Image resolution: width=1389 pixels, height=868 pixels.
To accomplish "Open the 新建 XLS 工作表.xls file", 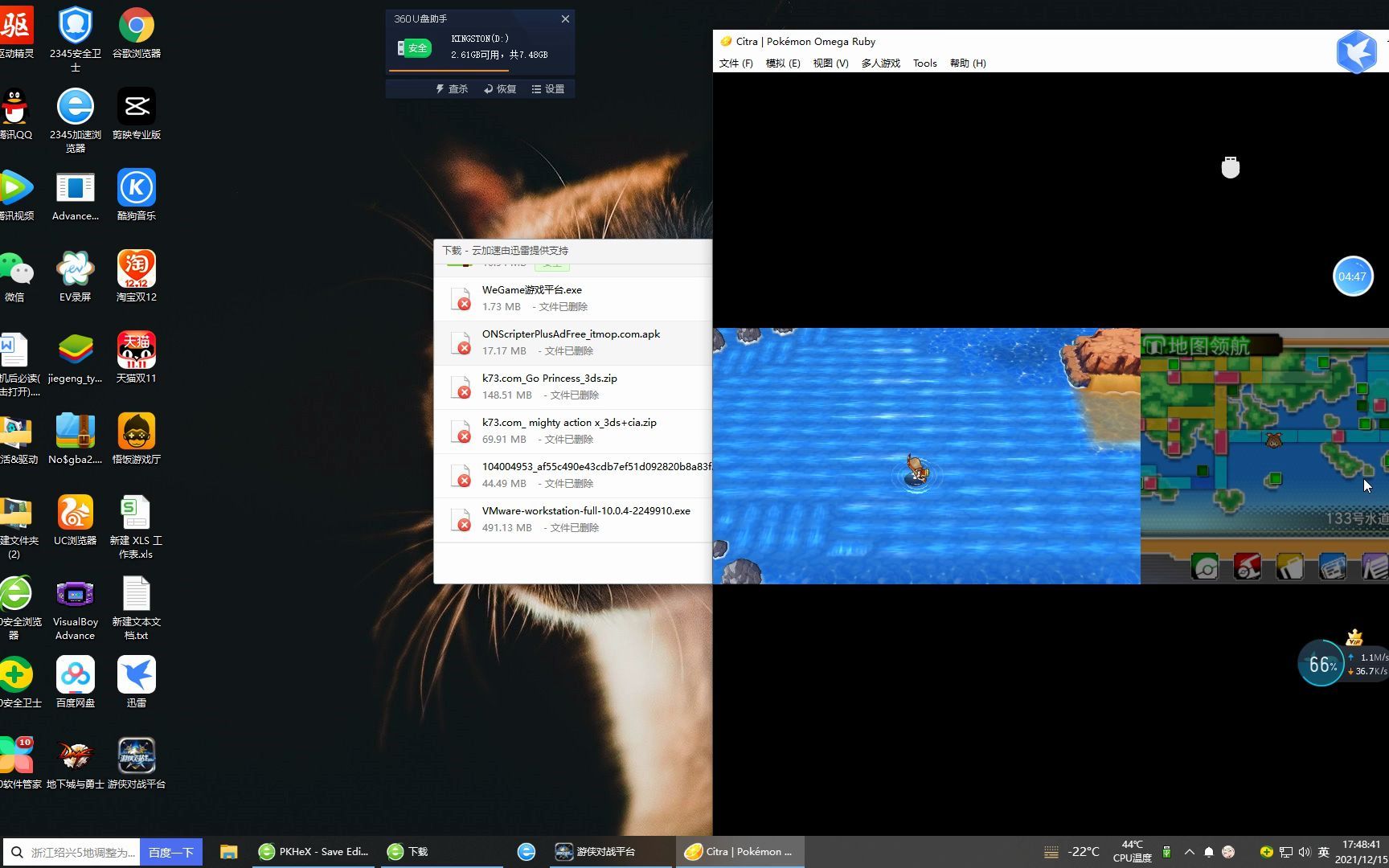I will pos(137,526).
